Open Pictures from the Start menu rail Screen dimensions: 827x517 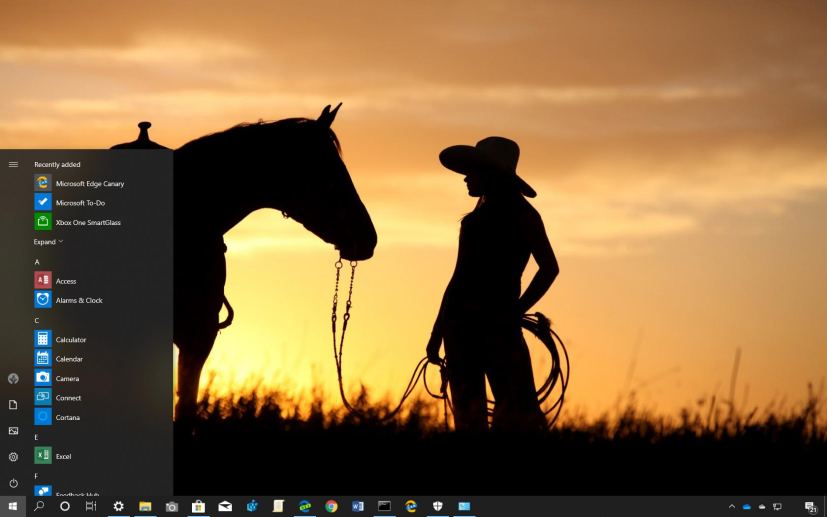[x=13, y=431]
